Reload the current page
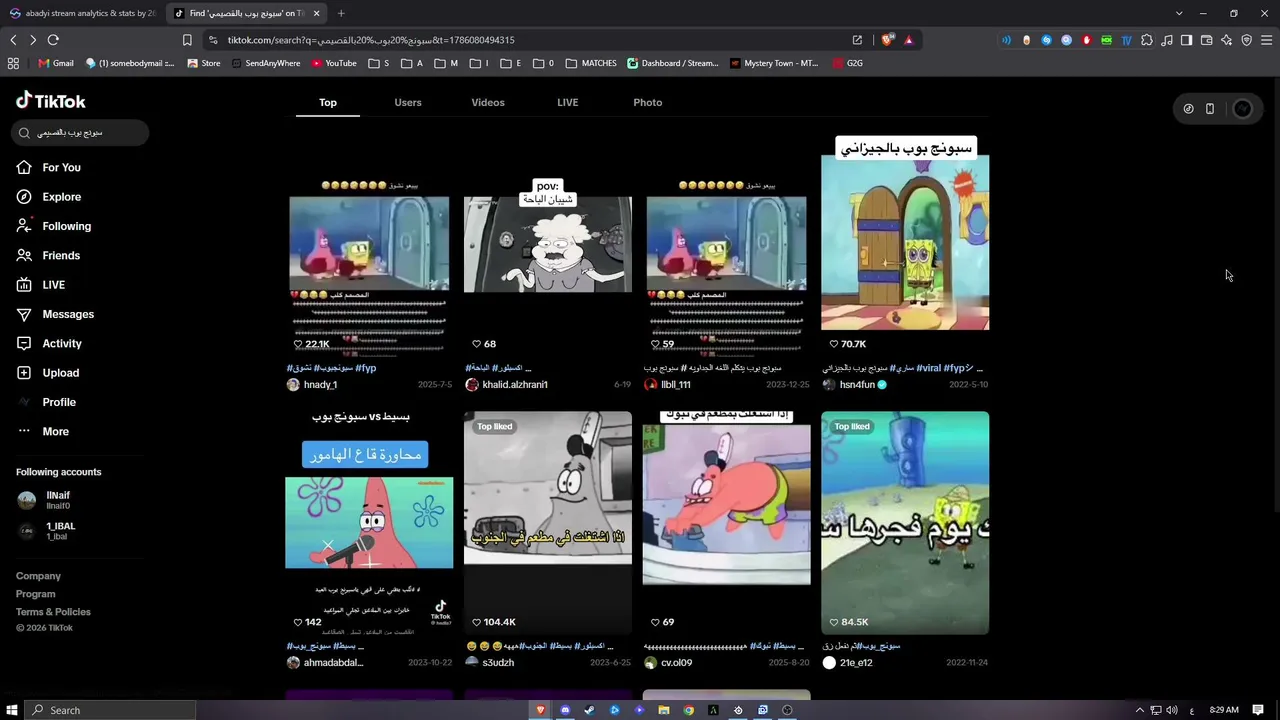1280x720 pixels. point(53,40)
